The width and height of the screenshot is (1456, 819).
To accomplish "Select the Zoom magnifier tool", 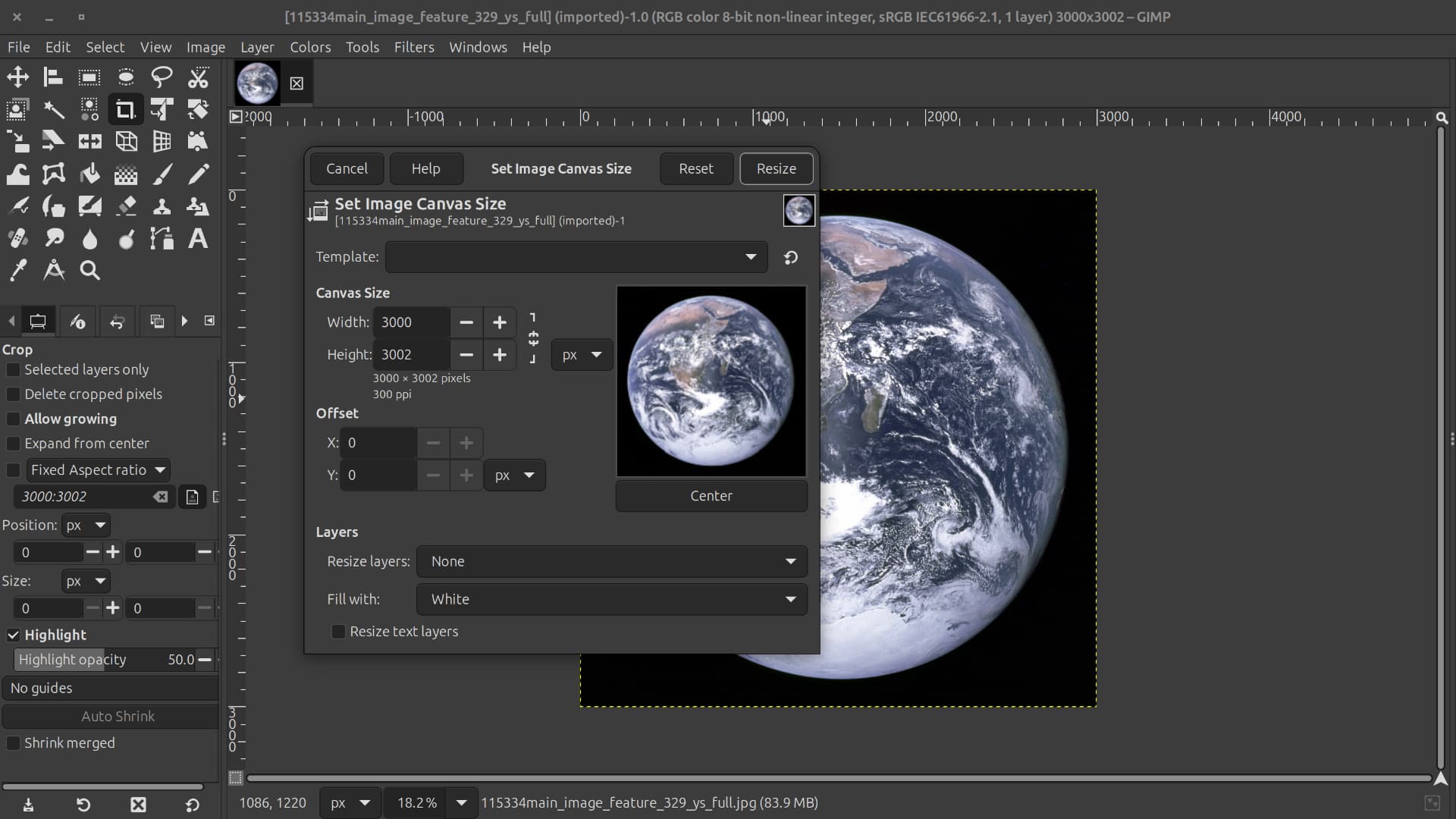I will pos(89,271).
